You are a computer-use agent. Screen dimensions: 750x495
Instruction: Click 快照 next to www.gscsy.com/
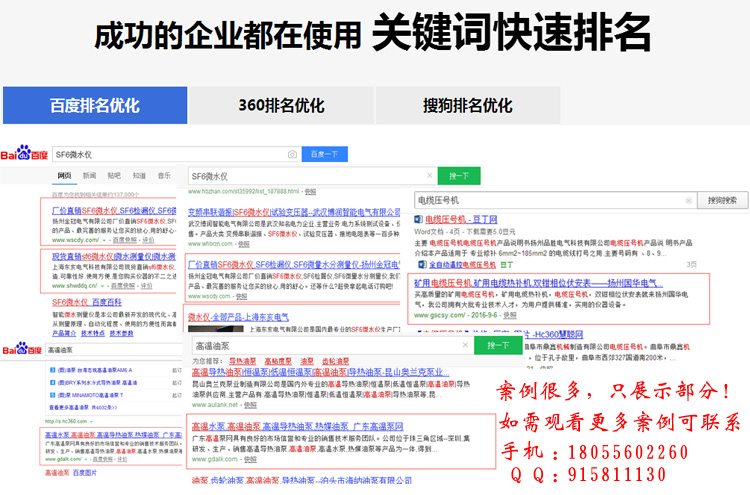coord(510,315)
